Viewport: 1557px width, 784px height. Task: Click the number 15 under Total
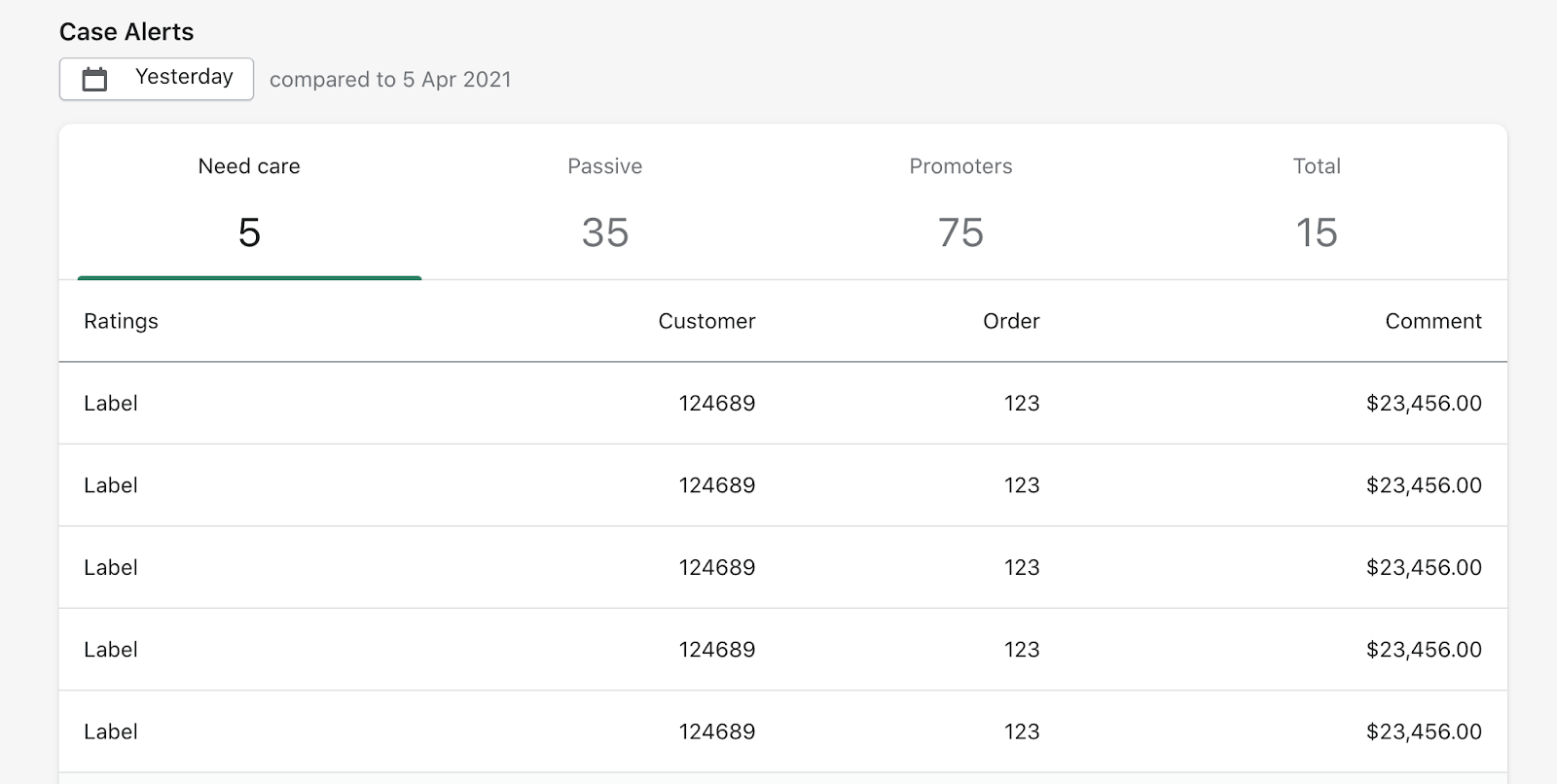pos(1317,232)
